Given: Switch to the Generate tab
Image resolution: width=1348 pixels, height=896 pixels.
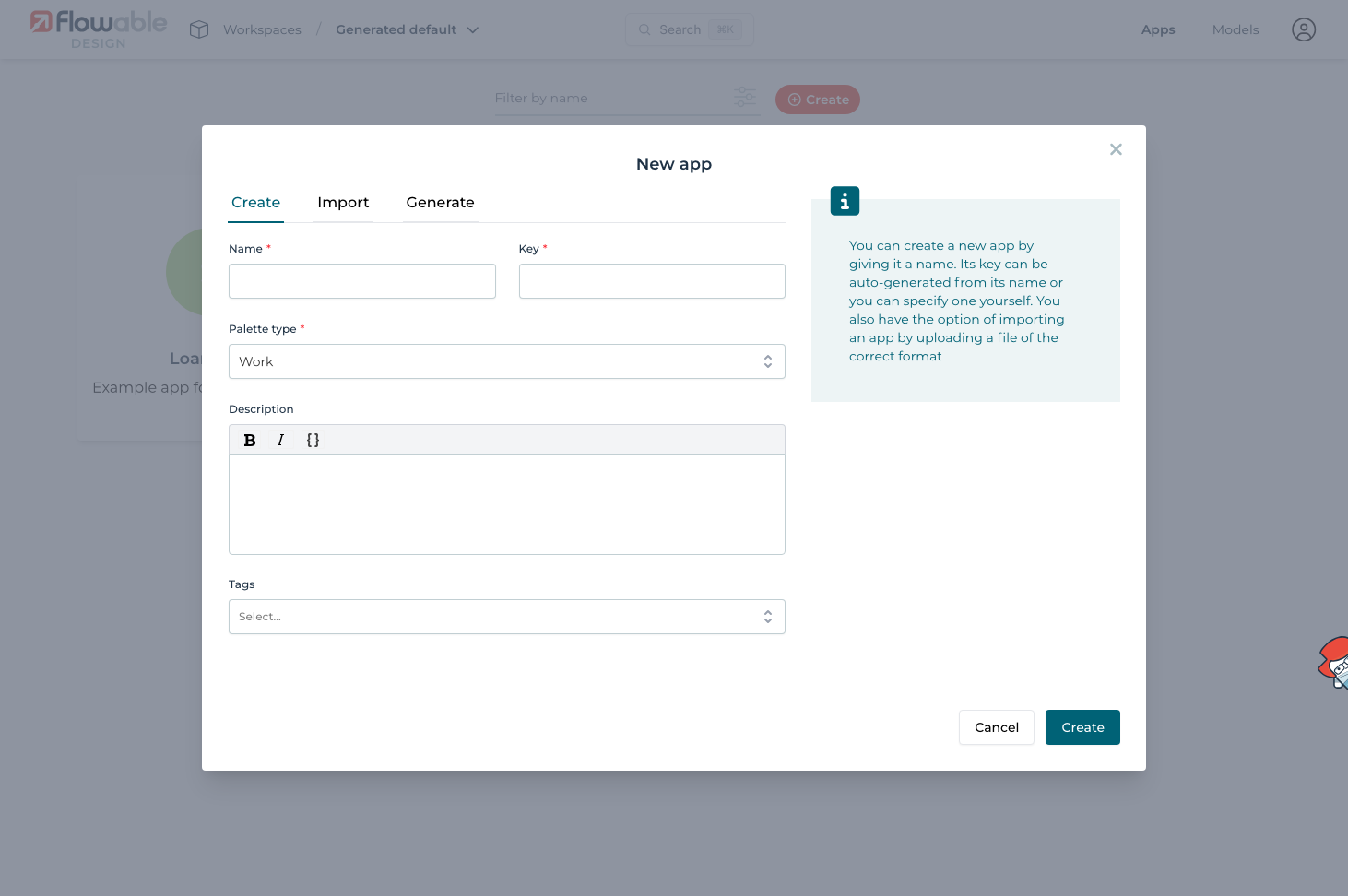Looking at the screenshot, I should [440, 203].
